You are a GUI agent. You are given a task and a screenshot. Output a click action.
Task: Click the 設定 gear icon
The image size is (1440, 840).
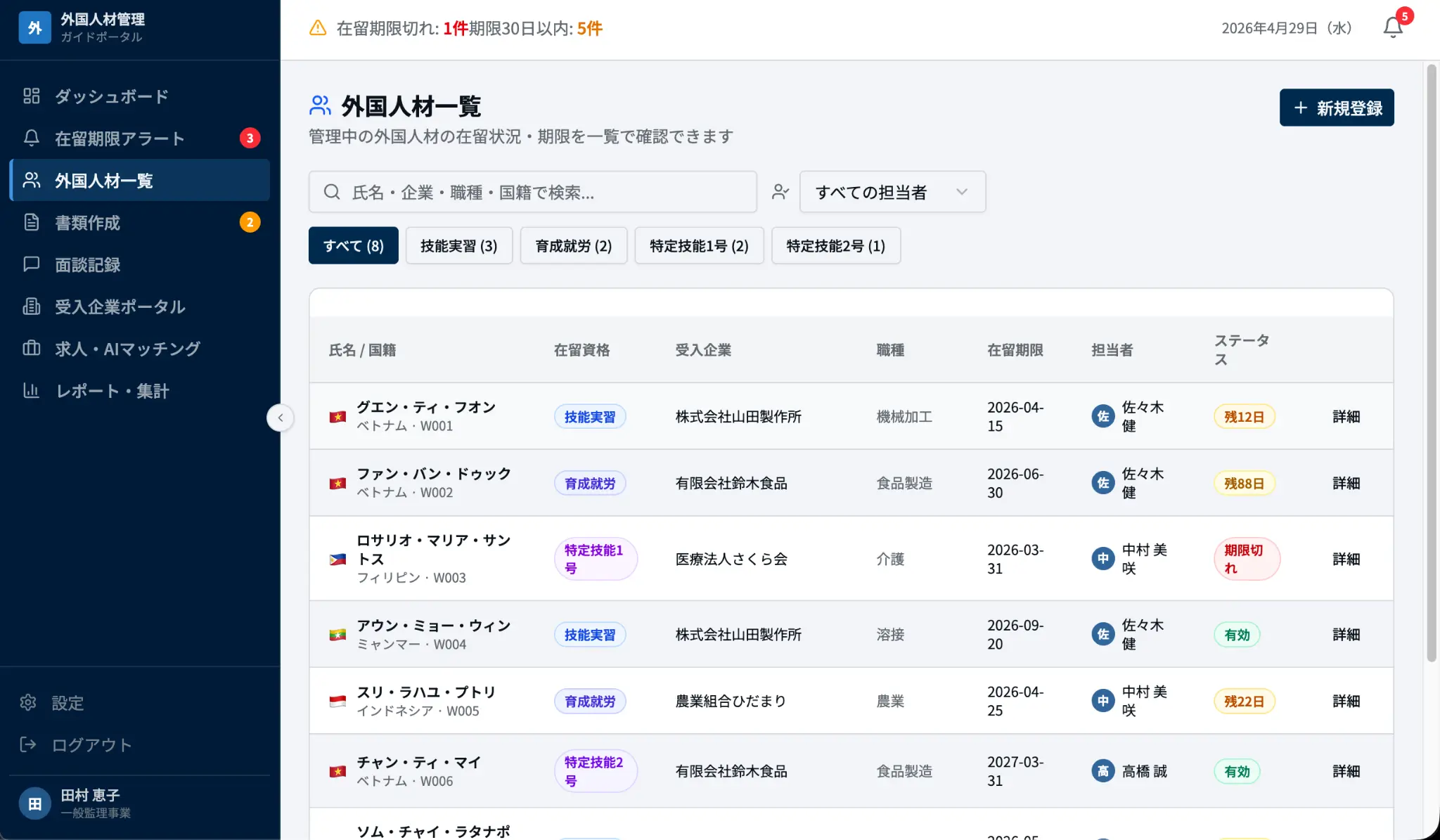tap(28, 703)
